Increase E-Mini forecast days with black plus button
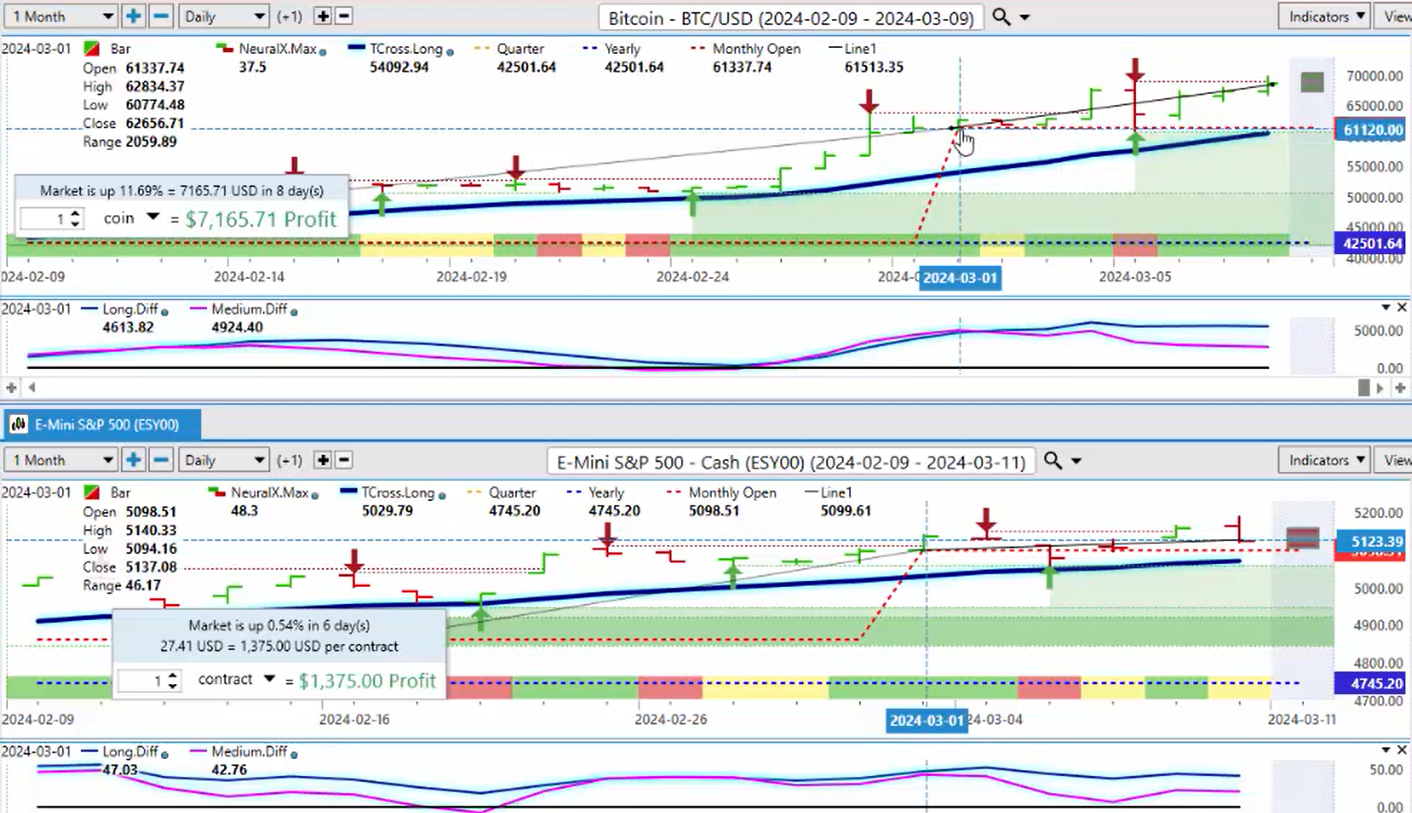The image size is (1412, 813). tap(323, 460)
